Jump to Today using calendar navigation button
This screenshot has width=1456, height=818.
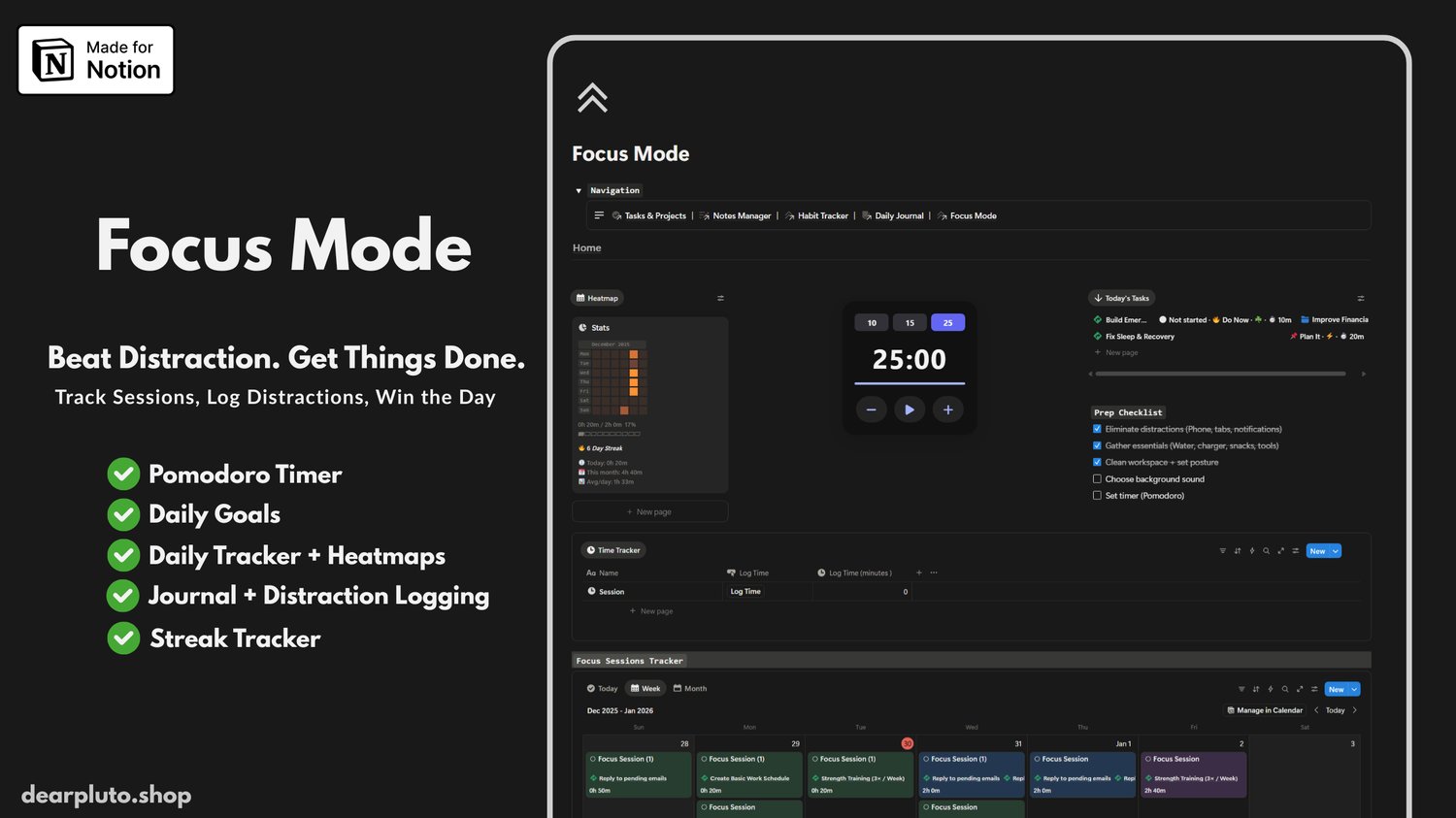pos(1336,710)
